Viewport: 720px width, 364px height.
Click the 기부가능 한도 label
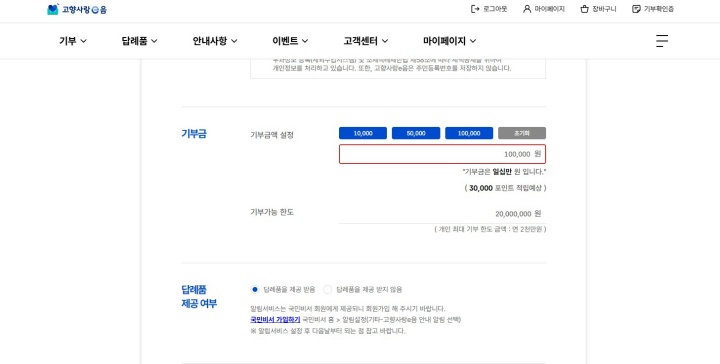(272, 212)
